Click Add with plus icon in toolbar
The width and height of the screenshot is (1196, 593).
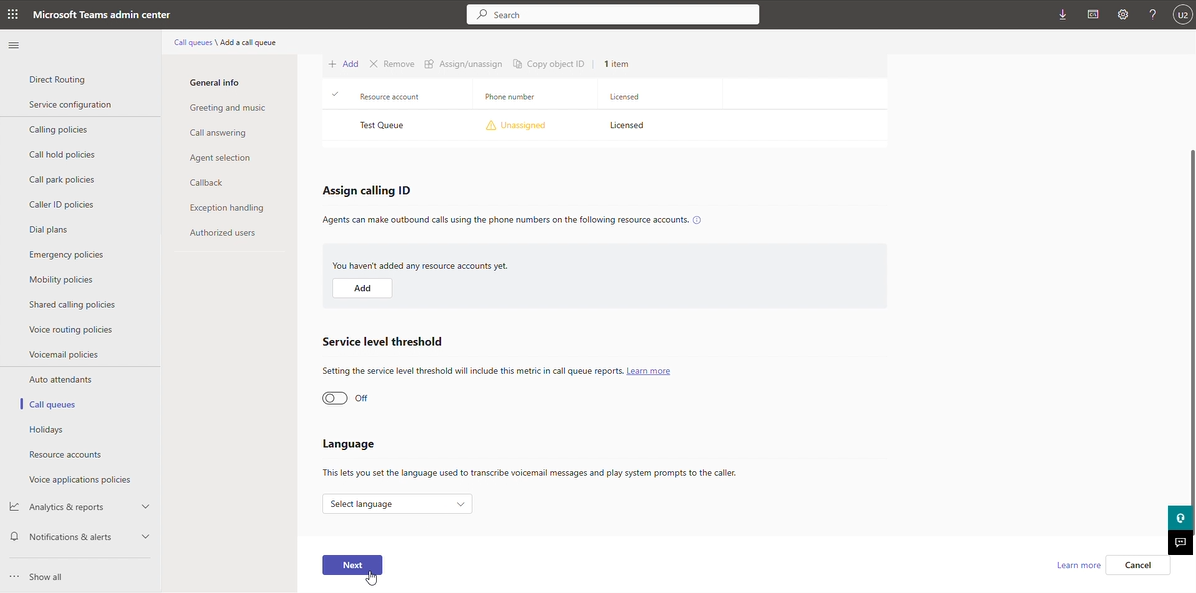coord(343,64)
